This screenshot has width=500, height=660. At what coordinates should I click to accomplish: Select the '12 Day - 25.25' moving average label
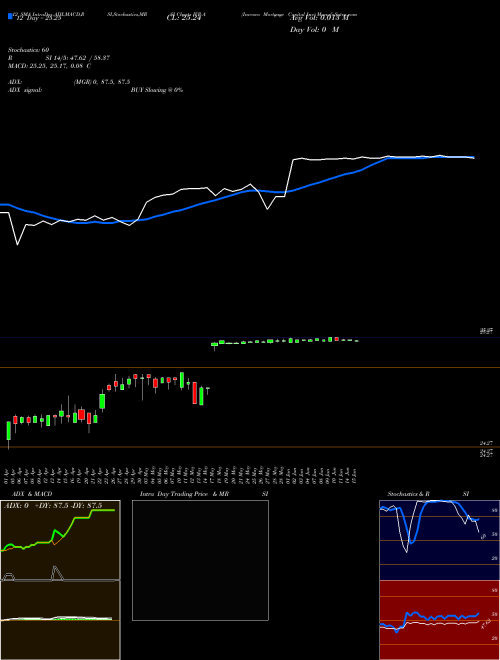[x=39, y=19]
